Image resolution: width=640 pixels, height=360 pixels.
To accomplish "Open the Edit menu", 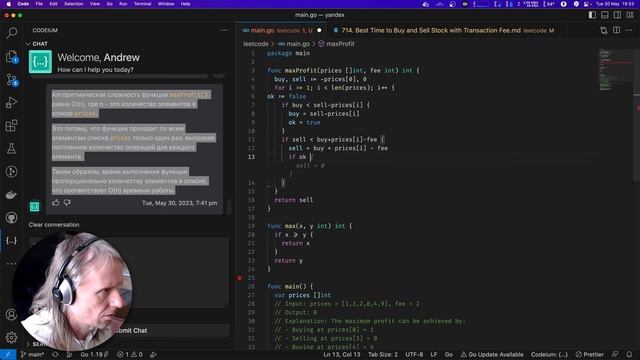I will pyautogui.click(x=53, y=4).
